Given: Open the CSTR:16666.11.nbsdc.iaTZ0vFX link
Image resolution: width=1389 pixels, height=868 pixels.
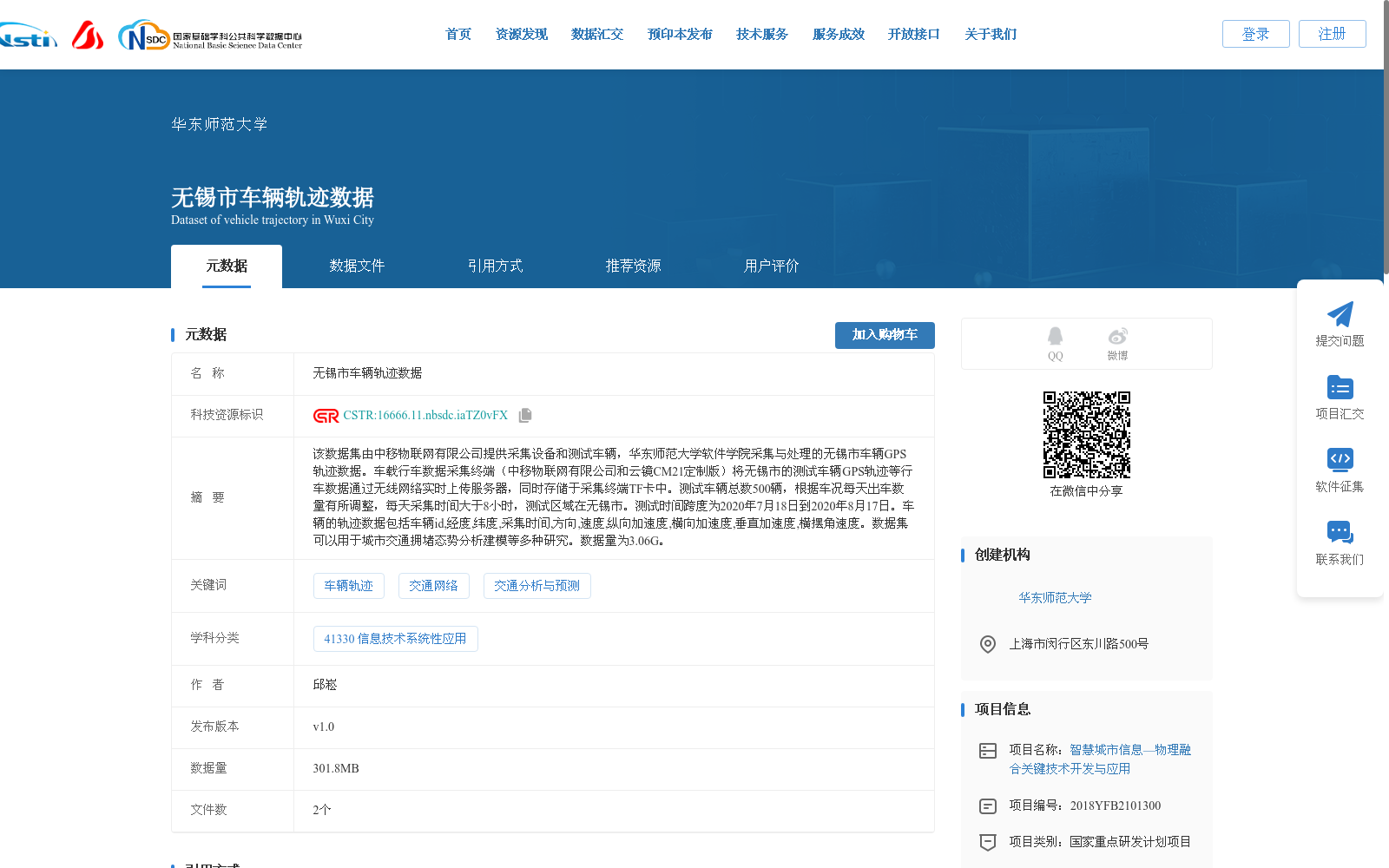Looking at the screenshot, I should tap(425, 416).
